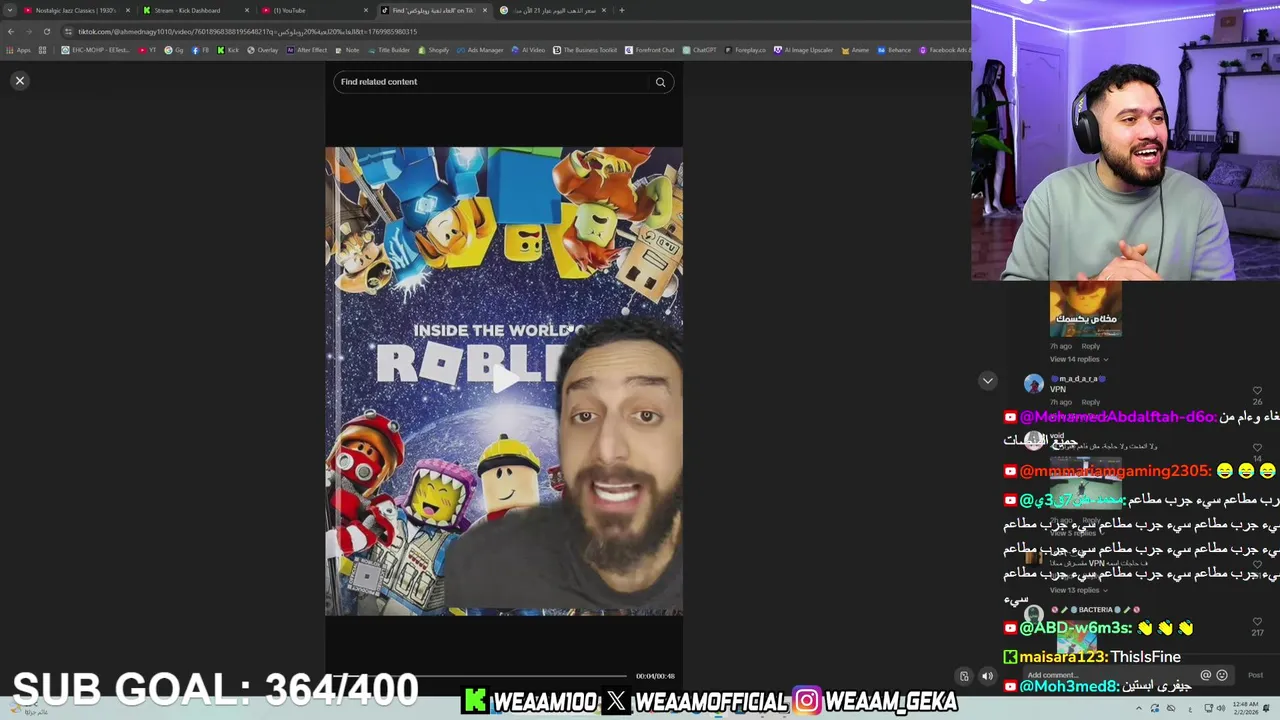Open the After Effect bookmark

click(x=307, y=50)
